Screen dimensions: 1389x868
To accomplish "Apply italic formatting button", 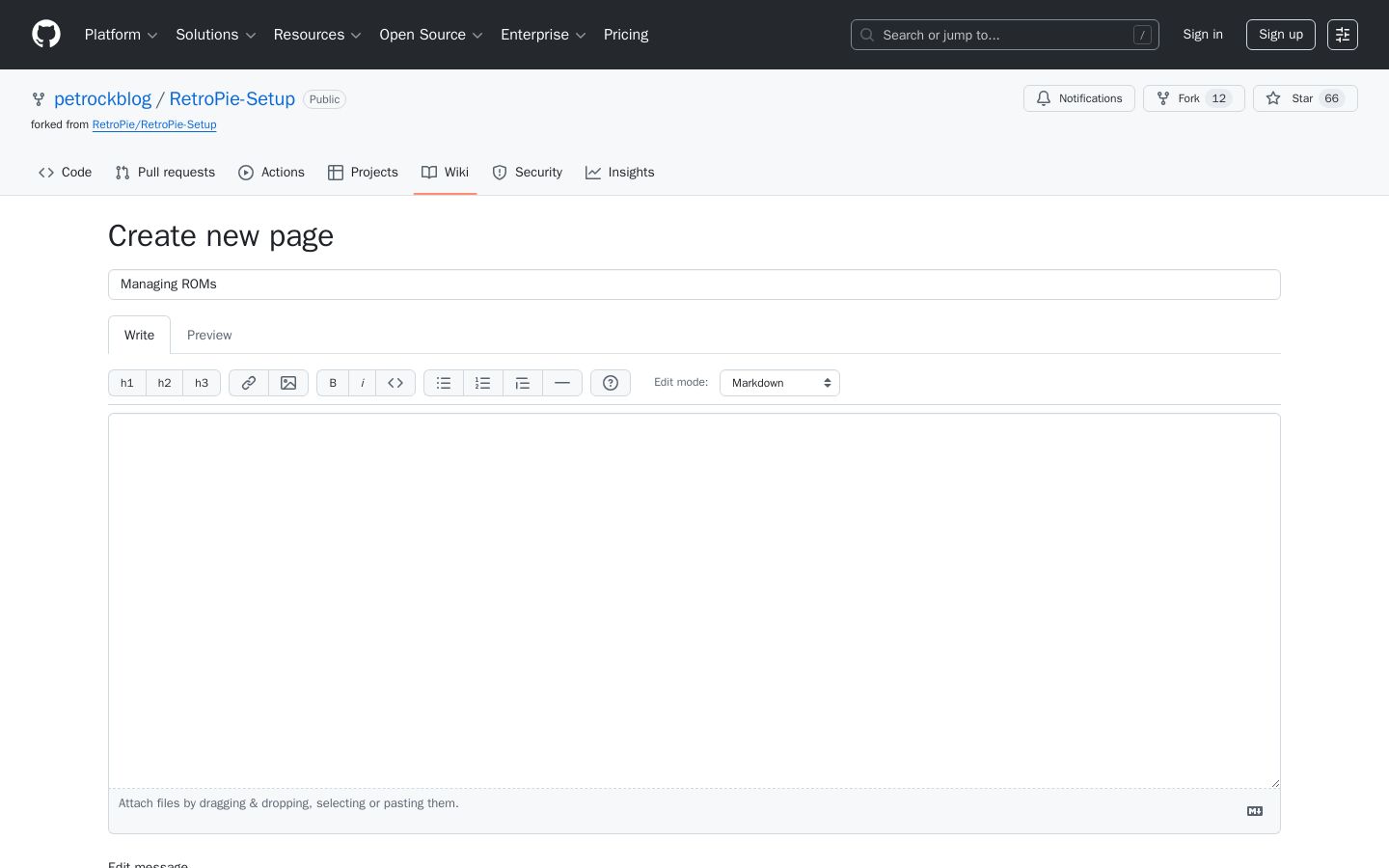I will (363, 383).
